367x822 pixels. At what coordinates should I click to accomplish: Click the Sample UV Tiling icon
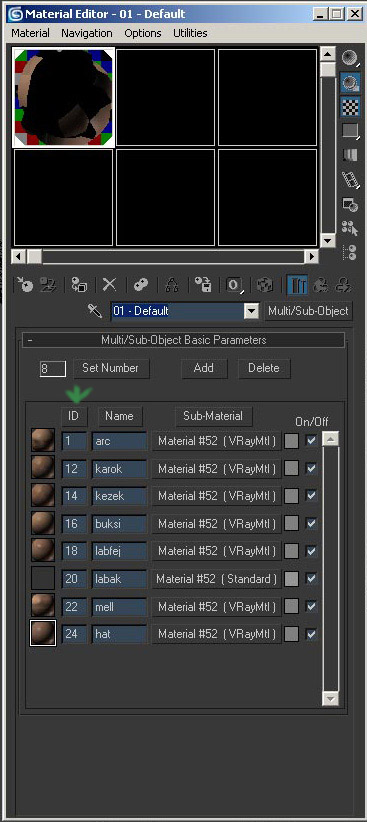tap(350, 131)
